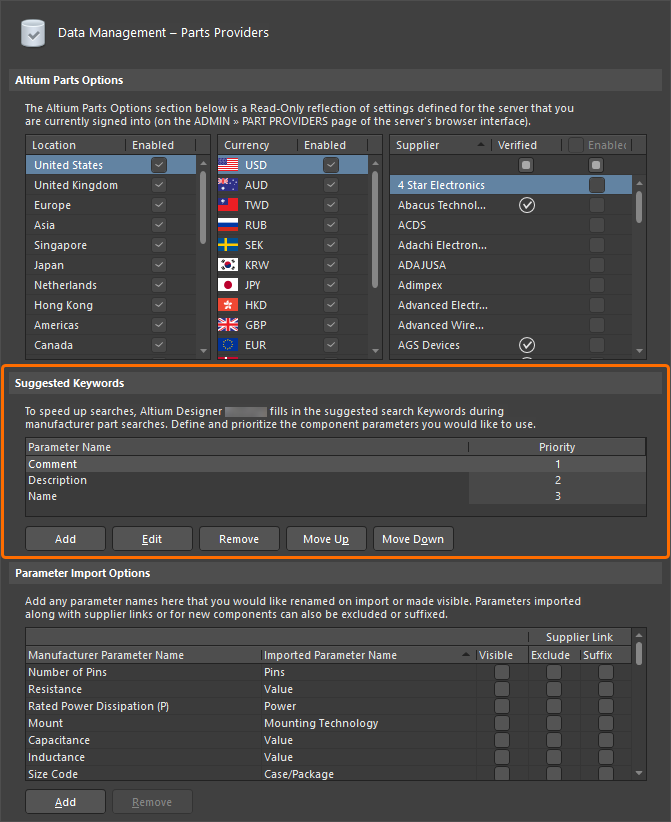
Task: Click Parameter Name column header
Action: pyautogui.click(x=247, y=447)
